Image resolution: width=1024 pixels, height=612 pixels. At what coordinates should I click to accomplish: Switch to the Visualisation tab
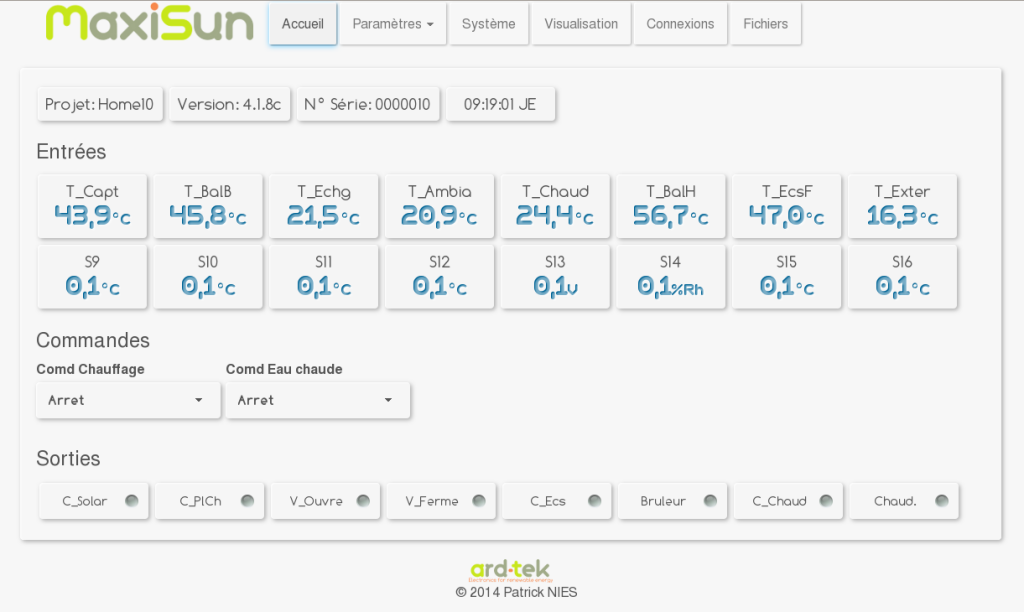click(581, 24)
